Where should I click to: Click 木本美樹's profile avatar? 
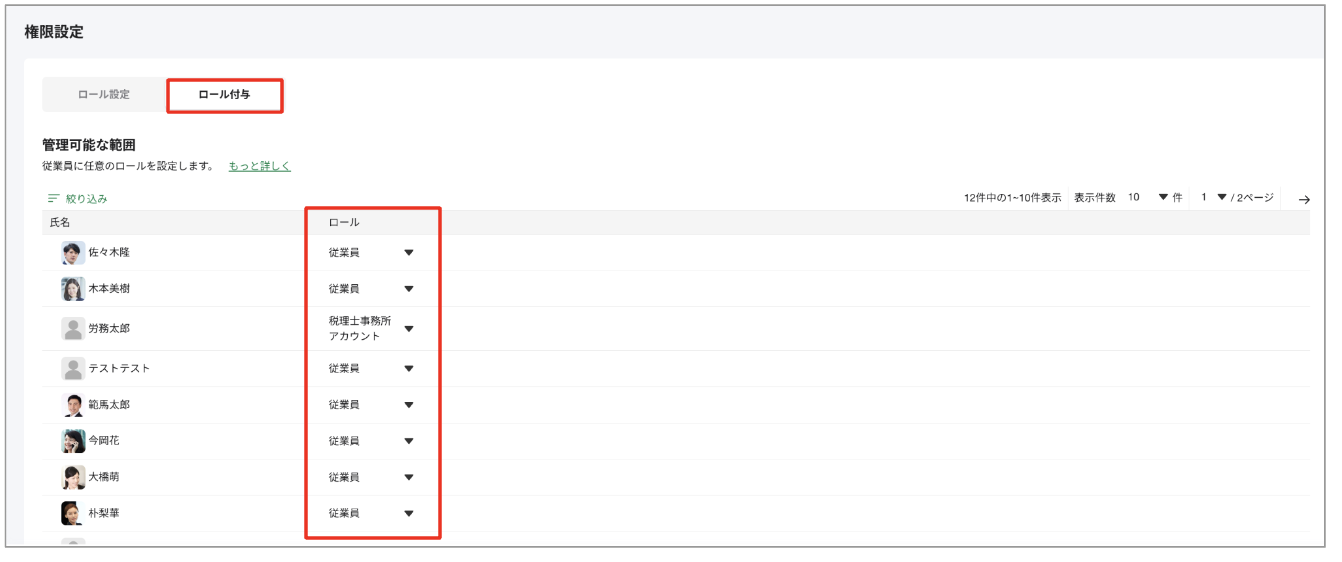(70, 289)
